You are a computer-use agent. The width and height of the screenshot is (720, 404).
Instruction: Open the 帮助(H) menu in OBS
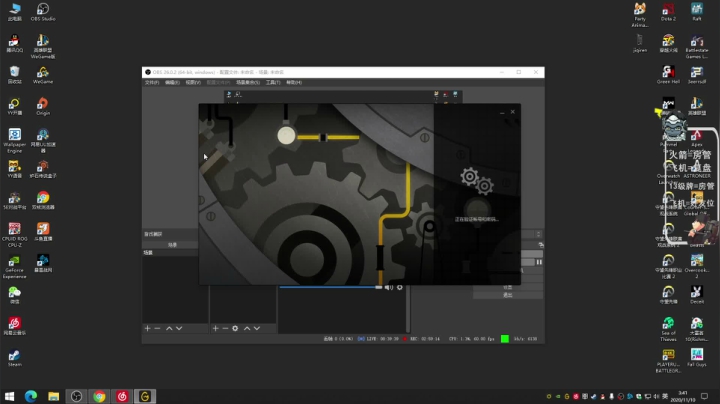point(294,83)
